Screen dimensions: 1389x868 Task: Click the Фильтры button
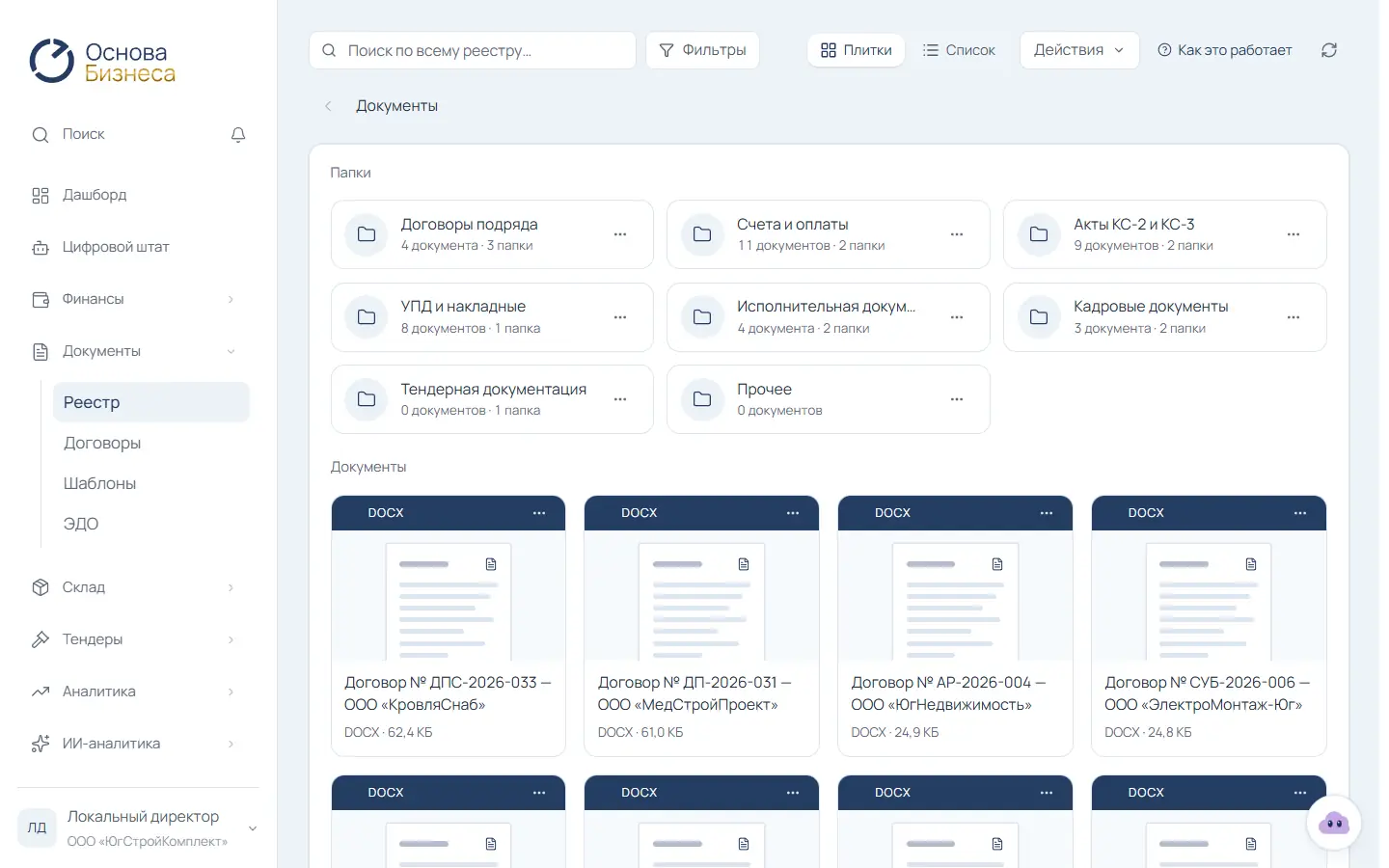[x=702, y=50]
